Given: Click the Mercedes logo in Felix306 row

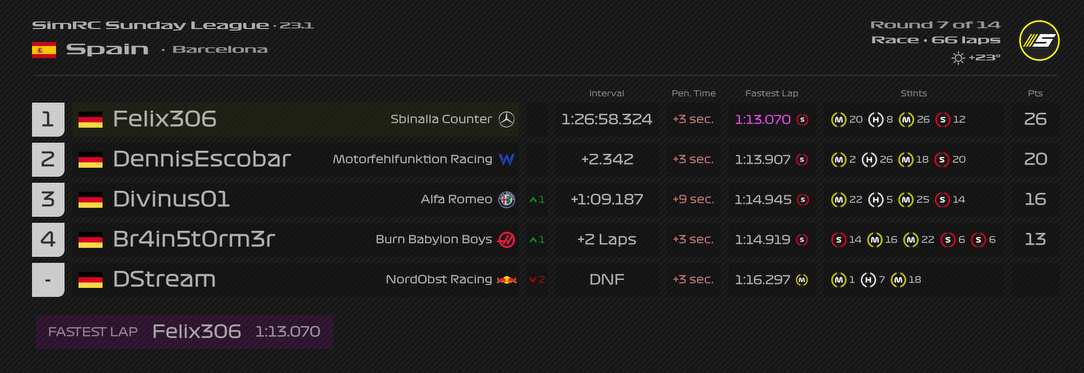Looking at the screenshot, I should point(507,119).
